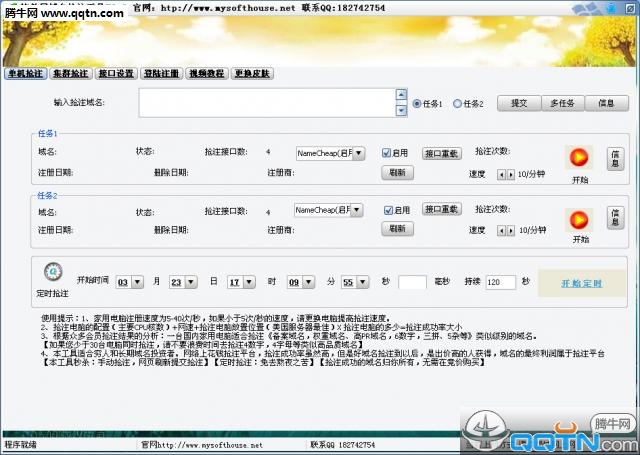This screenshot has height=455, width=640.
Task: Click Task 1 speed value 10/分钟
Action: point(531,175)
